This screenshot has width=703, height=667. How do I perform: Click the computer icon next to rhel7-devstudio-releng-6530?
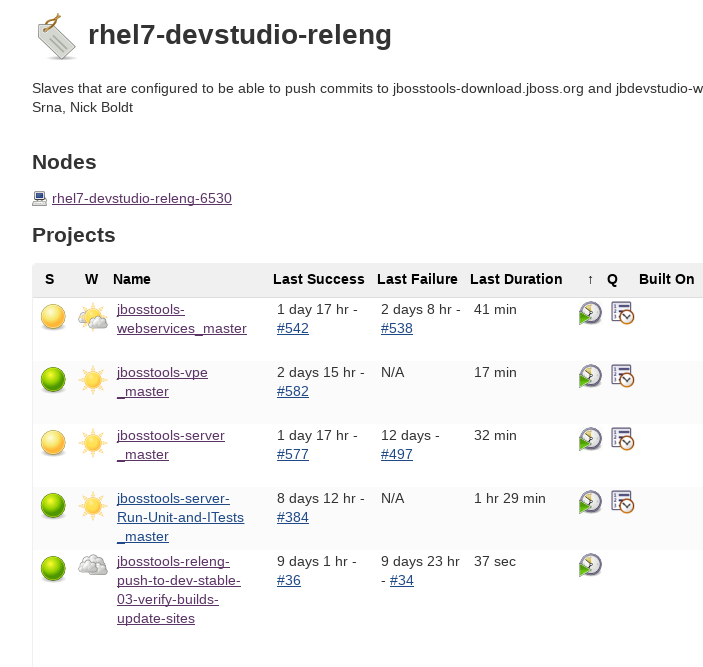[x=39, y=199]
